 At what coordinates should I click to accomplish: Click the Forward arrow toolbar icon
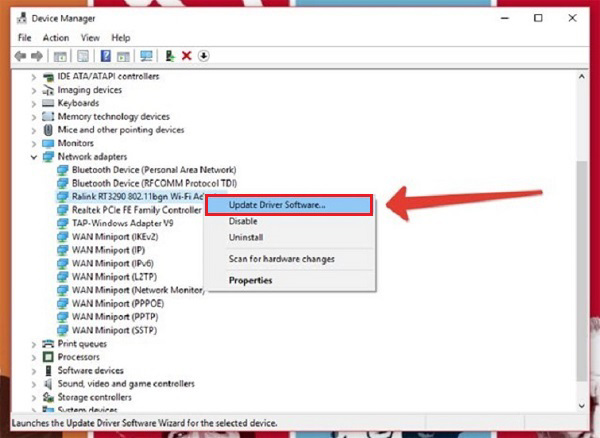37,56
